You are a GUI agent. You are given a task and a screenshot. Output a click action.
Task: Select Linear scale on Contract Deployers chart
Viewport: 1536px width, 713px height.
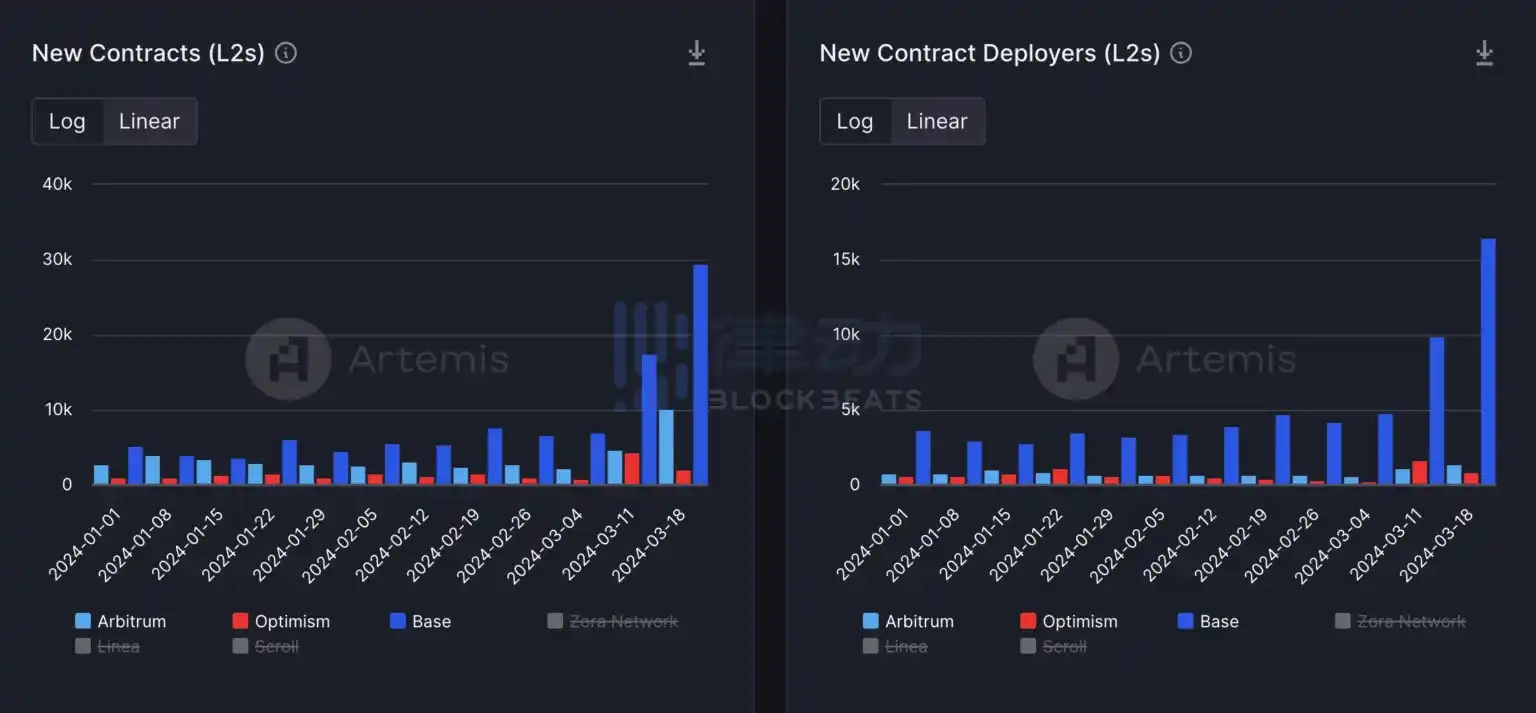click(937, 121)
